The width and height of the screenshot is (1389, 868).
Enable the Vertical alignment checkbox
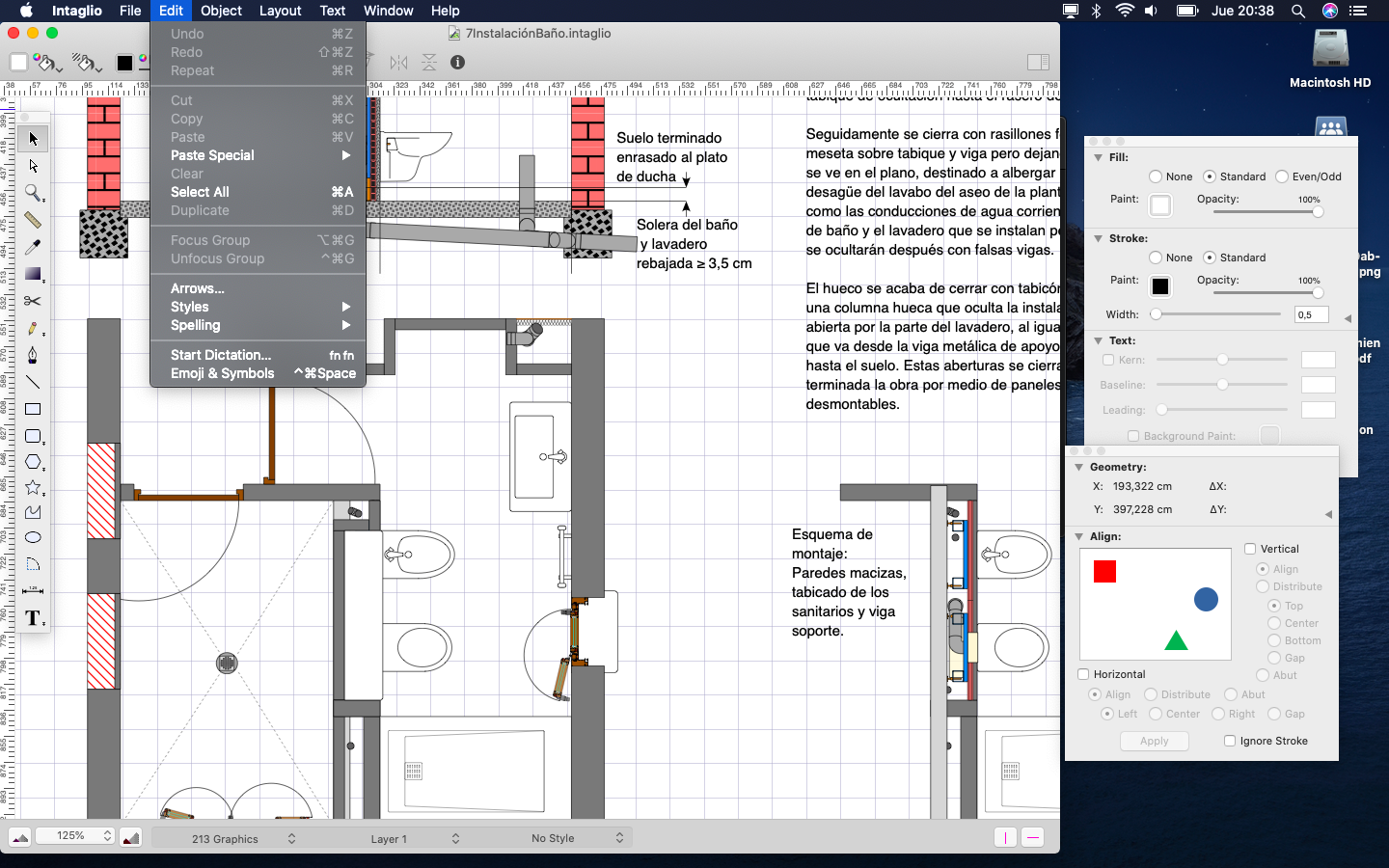coord(1250,549)
